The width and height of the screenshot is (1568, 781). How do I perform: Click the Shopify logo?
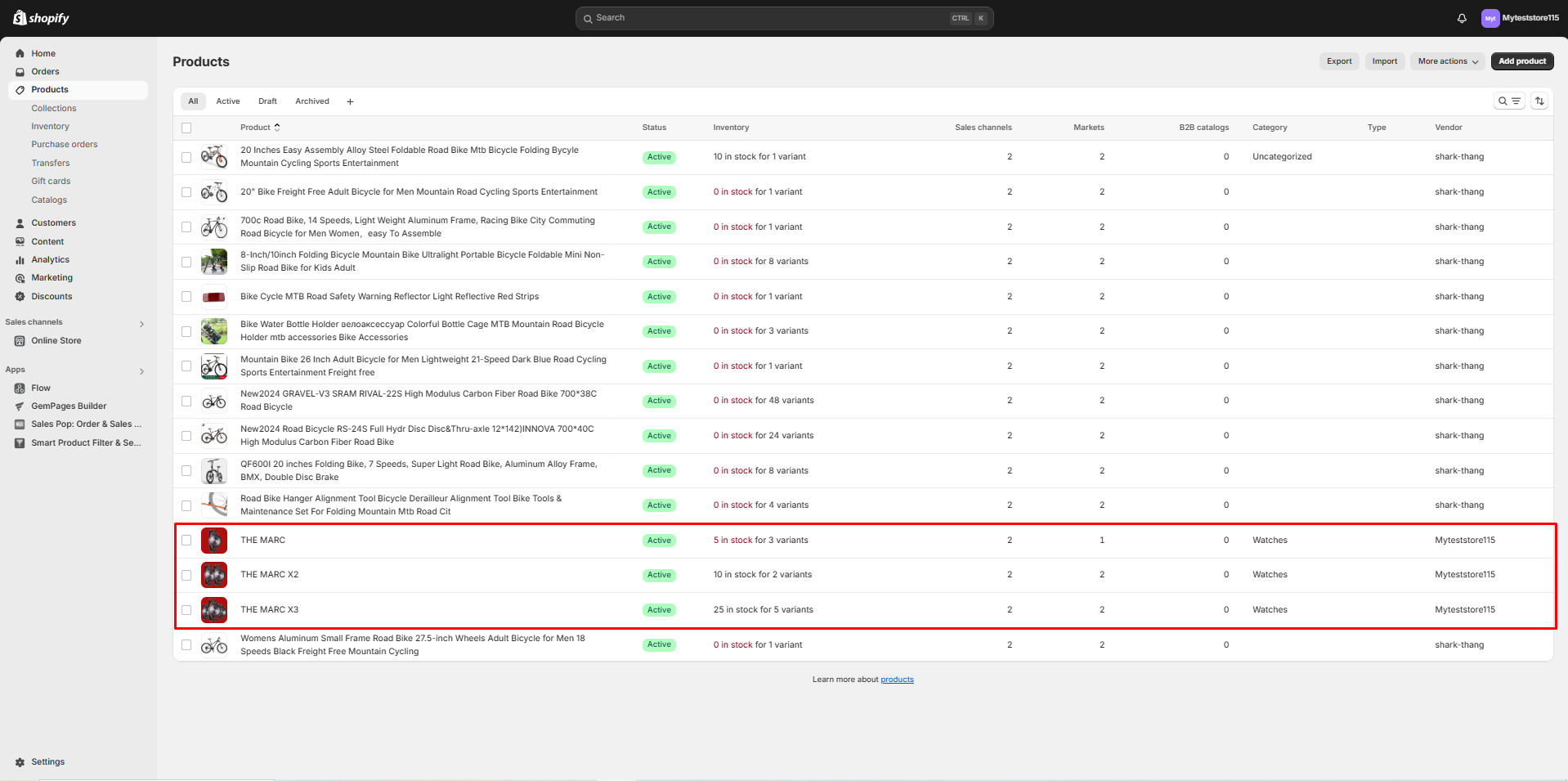41,18
